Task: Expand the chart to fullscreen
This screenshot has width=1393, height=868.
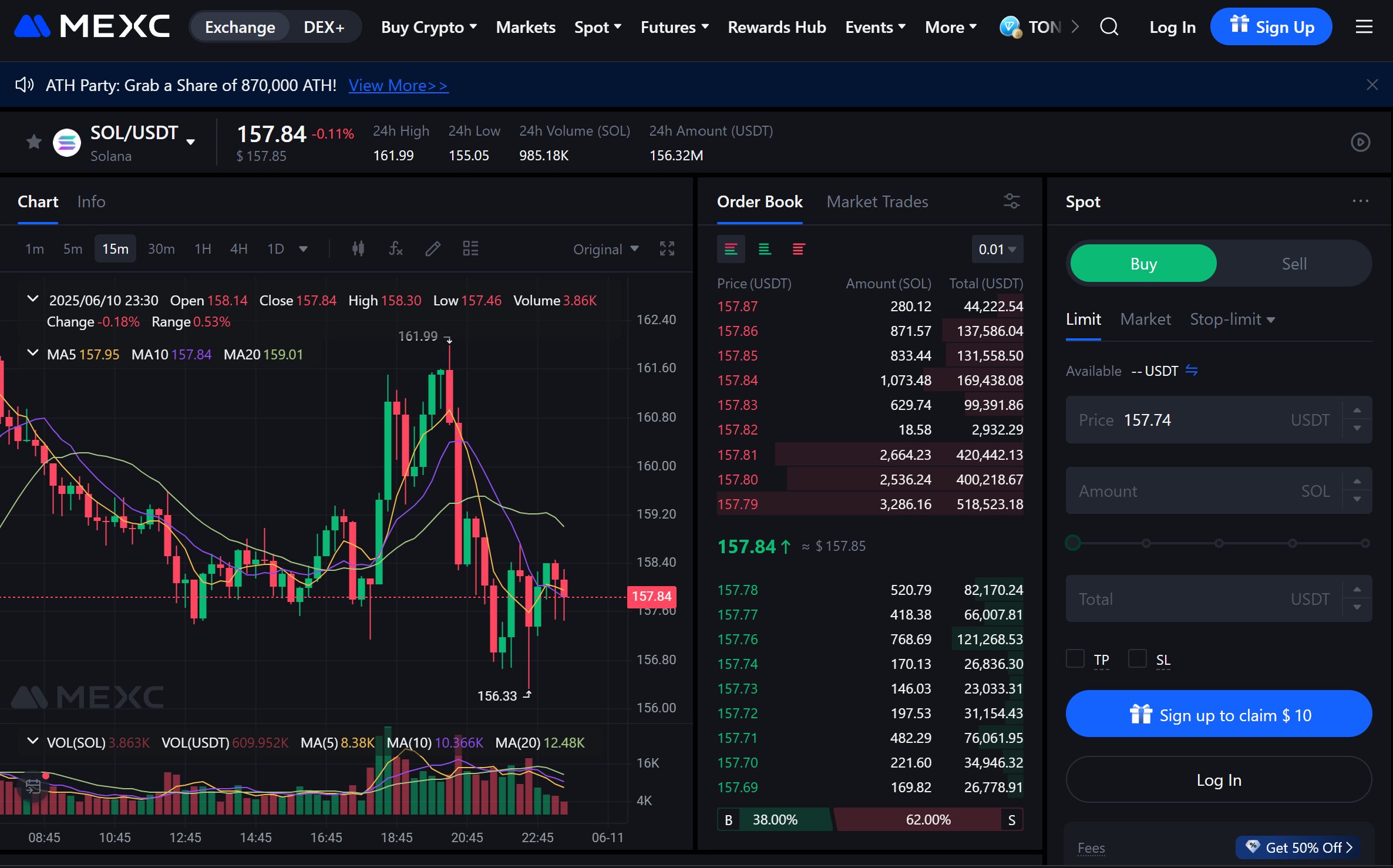Action: [667, 248]
